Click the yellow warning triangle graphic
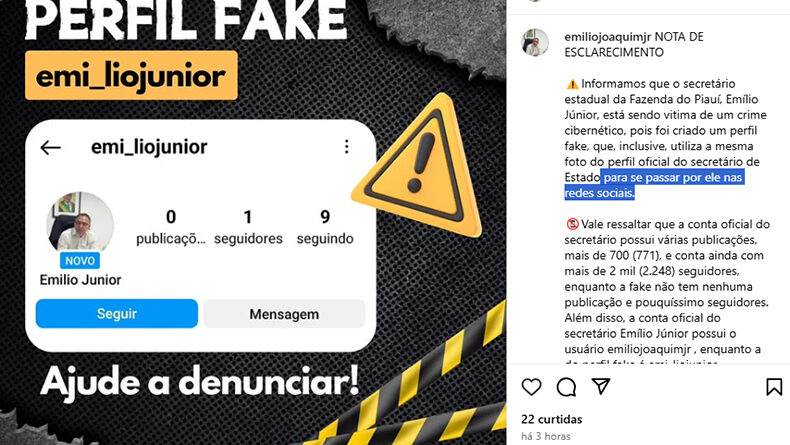790x445 pixels. [x=420, y=165]
